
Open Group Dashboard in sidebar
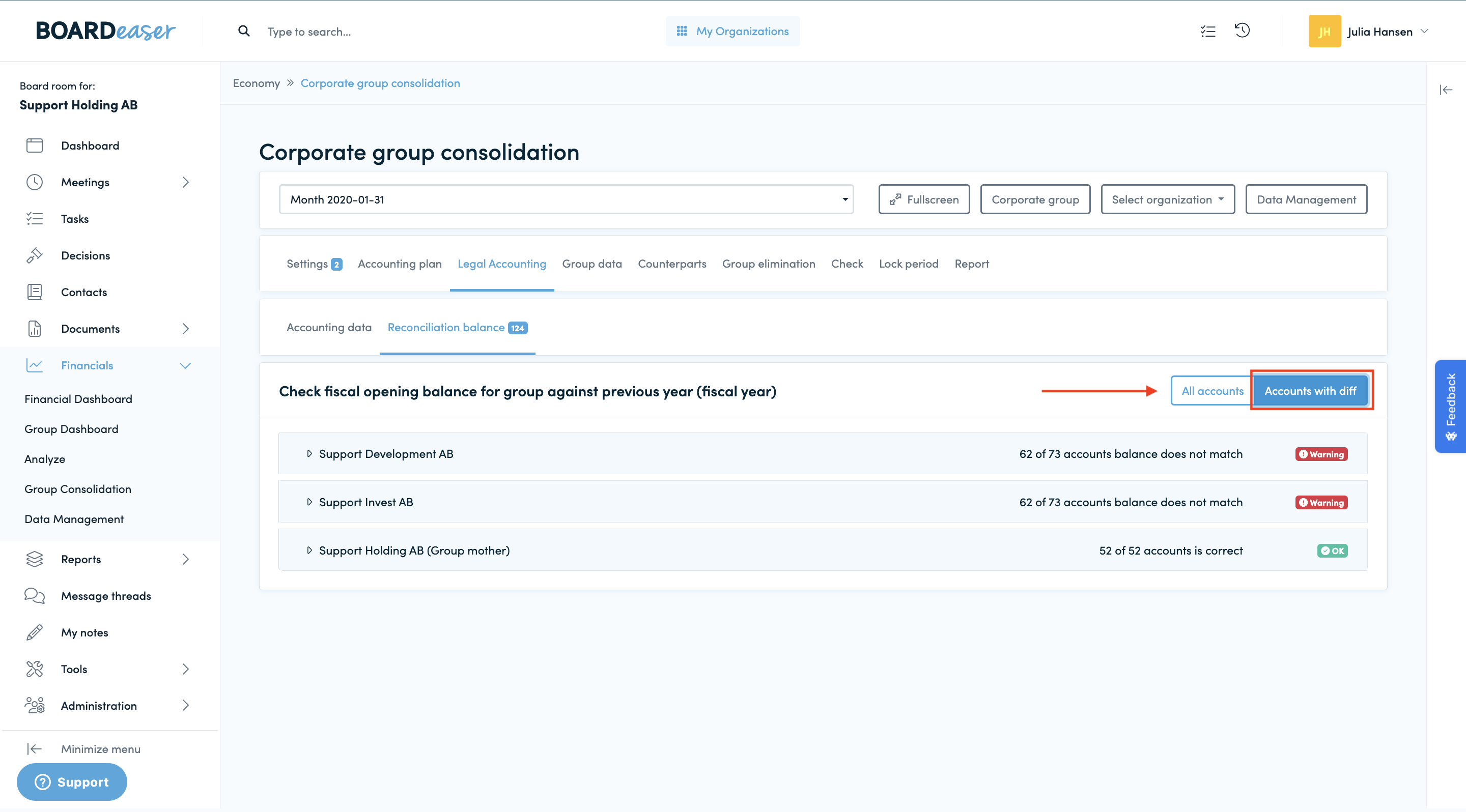click(71, 429)
